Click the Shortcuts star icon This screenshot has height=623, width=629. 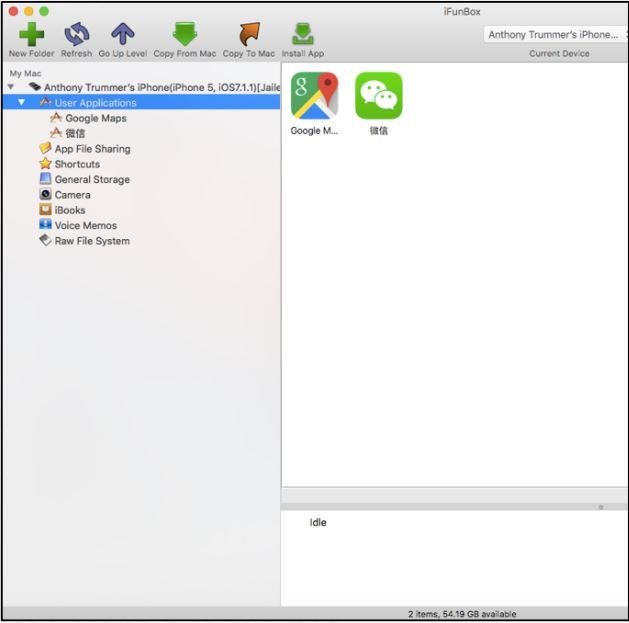point(45,163)
